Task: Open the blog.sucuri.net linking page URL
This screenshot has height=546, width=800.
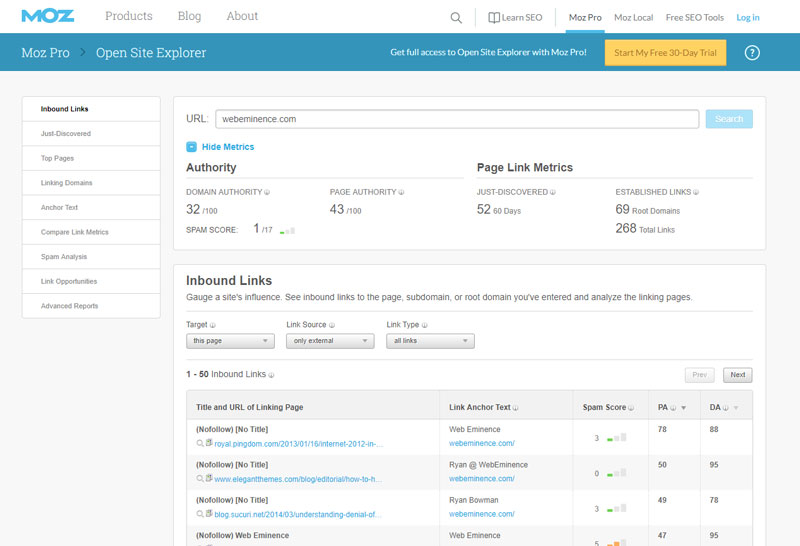Action: [298, 514]
